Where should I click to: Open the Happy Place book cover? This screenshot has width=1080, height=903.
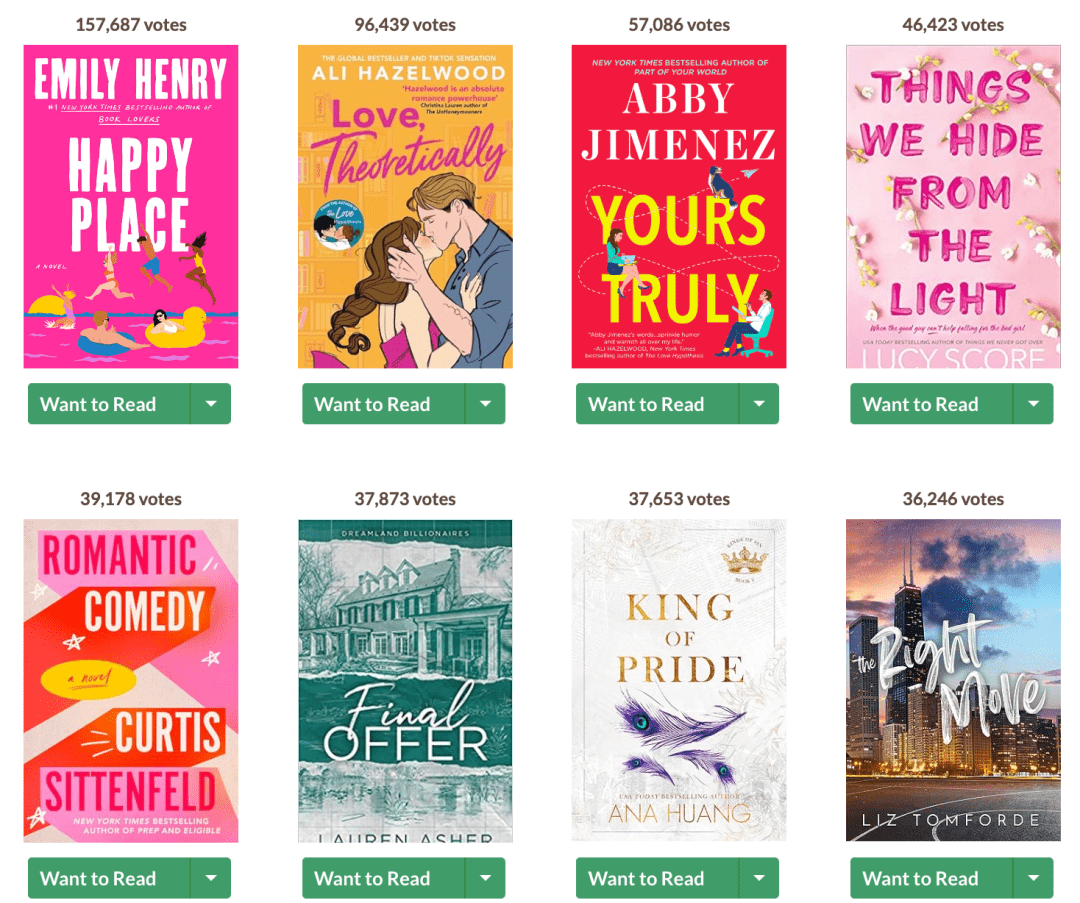click(x=131, y=207)
